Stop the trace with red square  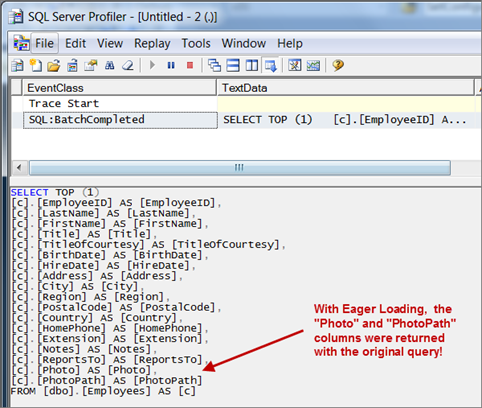(190, 65)
